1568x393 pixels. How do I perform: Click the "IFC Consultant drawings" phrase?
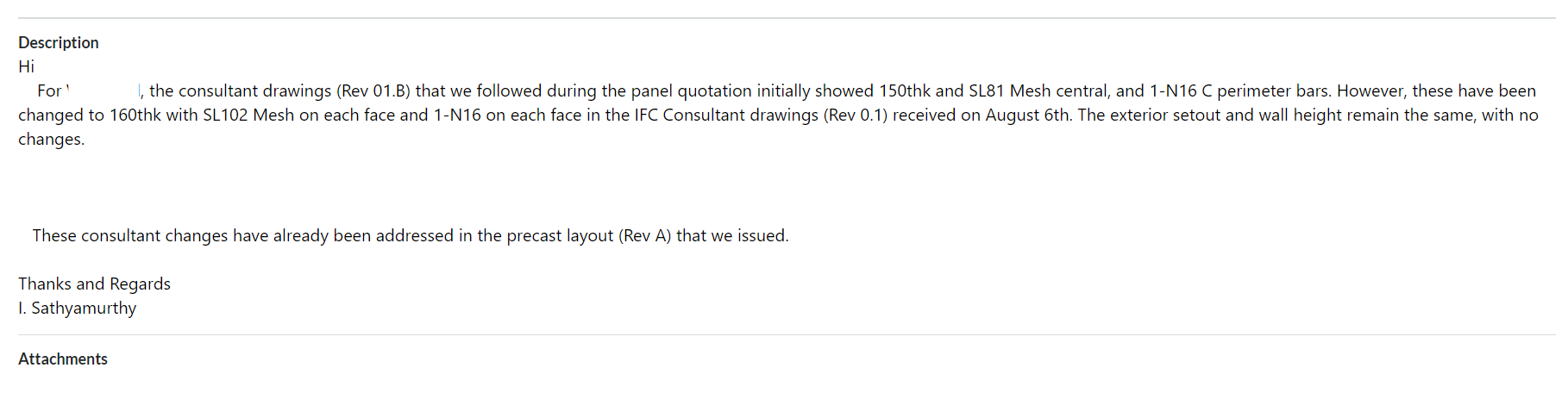coord(726,115)
